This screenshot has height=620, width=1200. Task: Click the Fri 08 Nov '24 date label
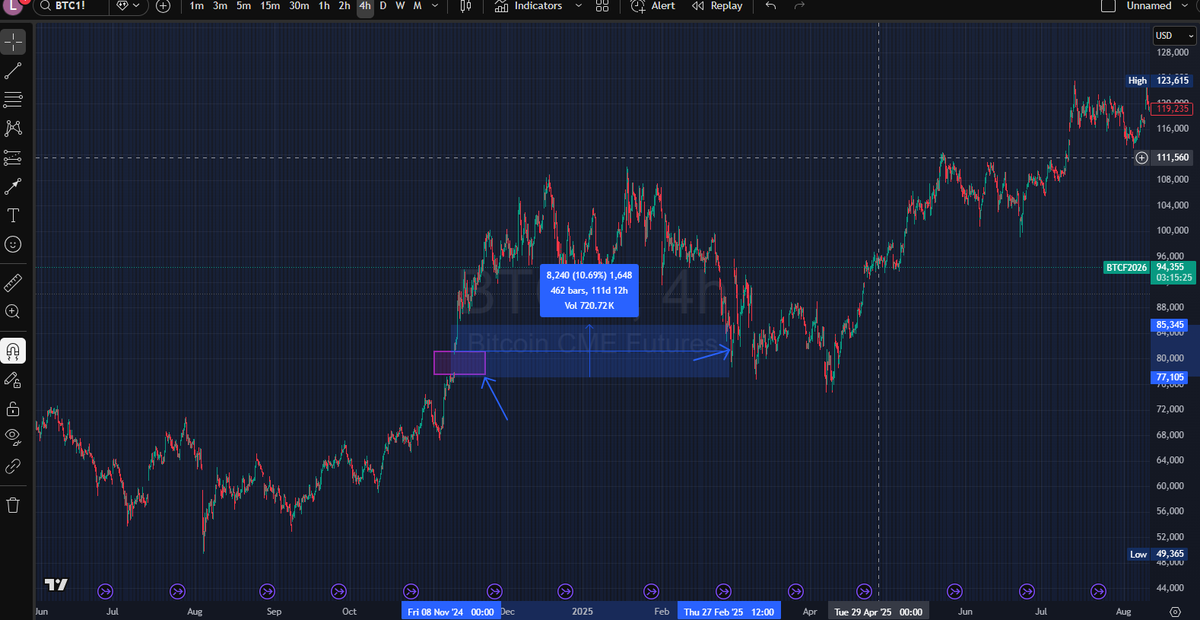[449, 611]
